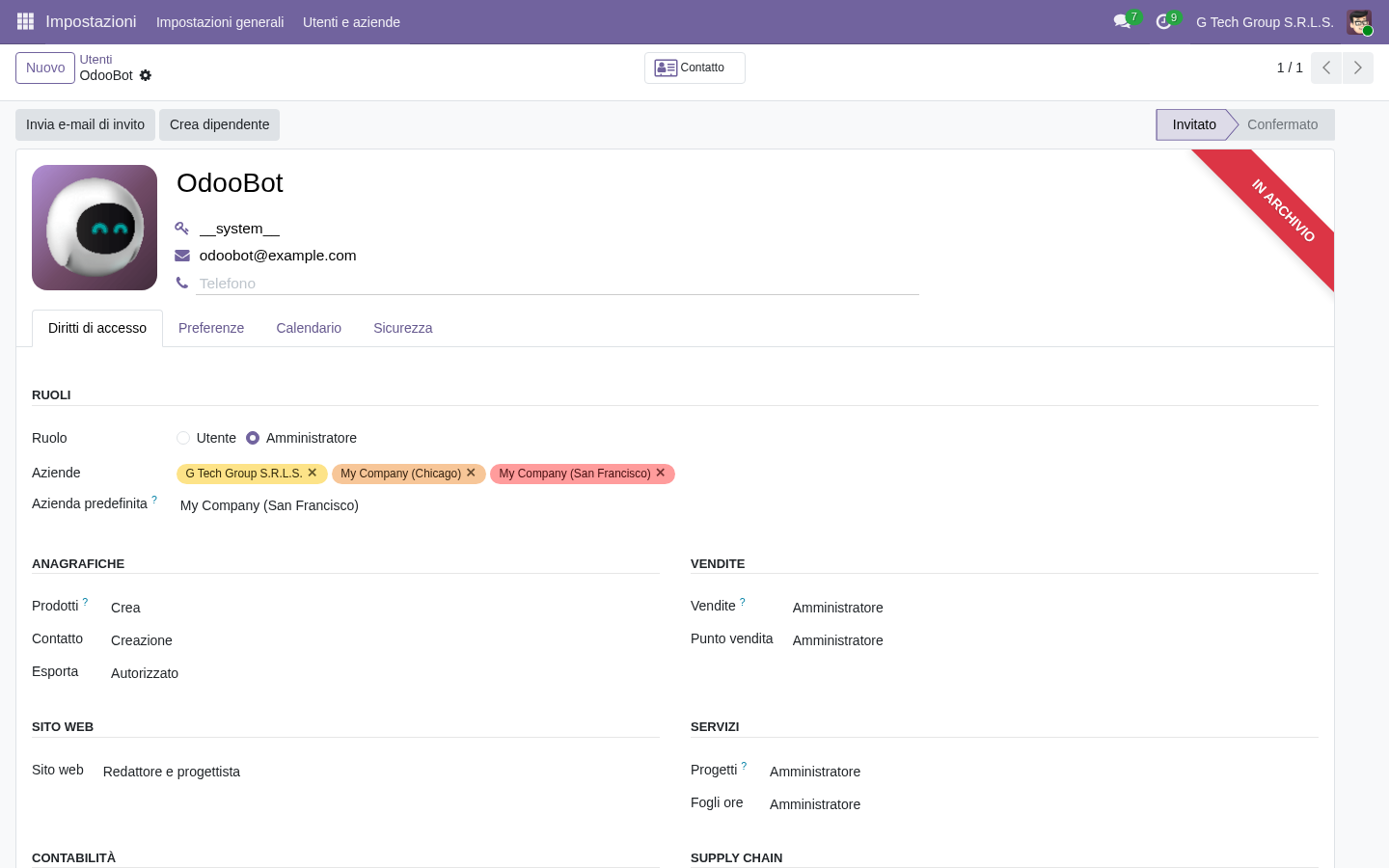This screenshot has height=868, width=1389.
Task: Open company switcher G Tech Group S.R.L.S.
Action: [x=1265, y=22]
